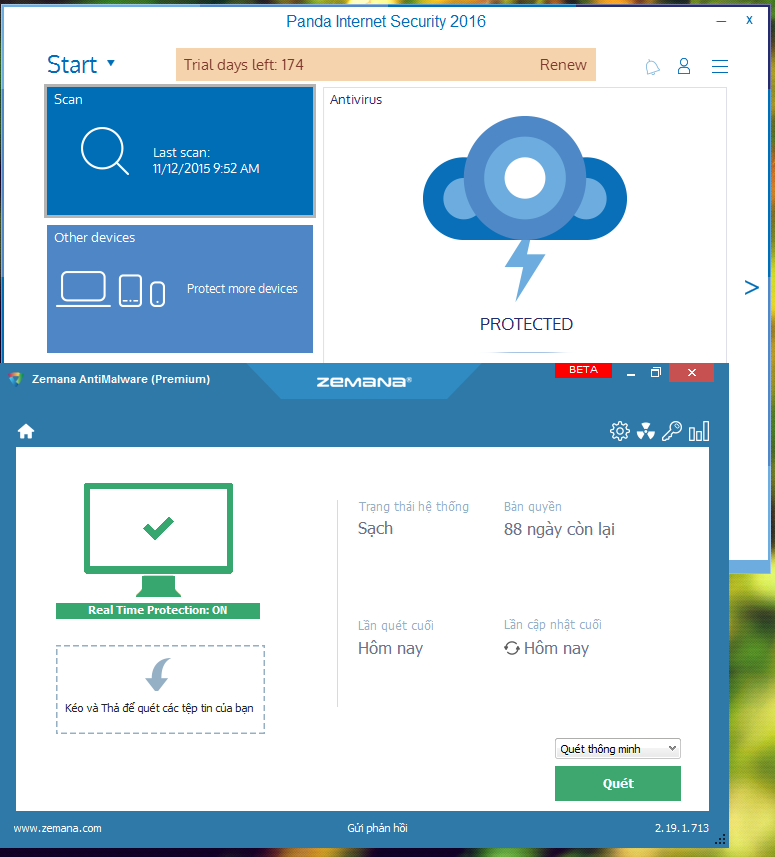Click Renew in the trial banner
Image resolution: width=775 pixels, height=857 pixels.
click(563, 64)
